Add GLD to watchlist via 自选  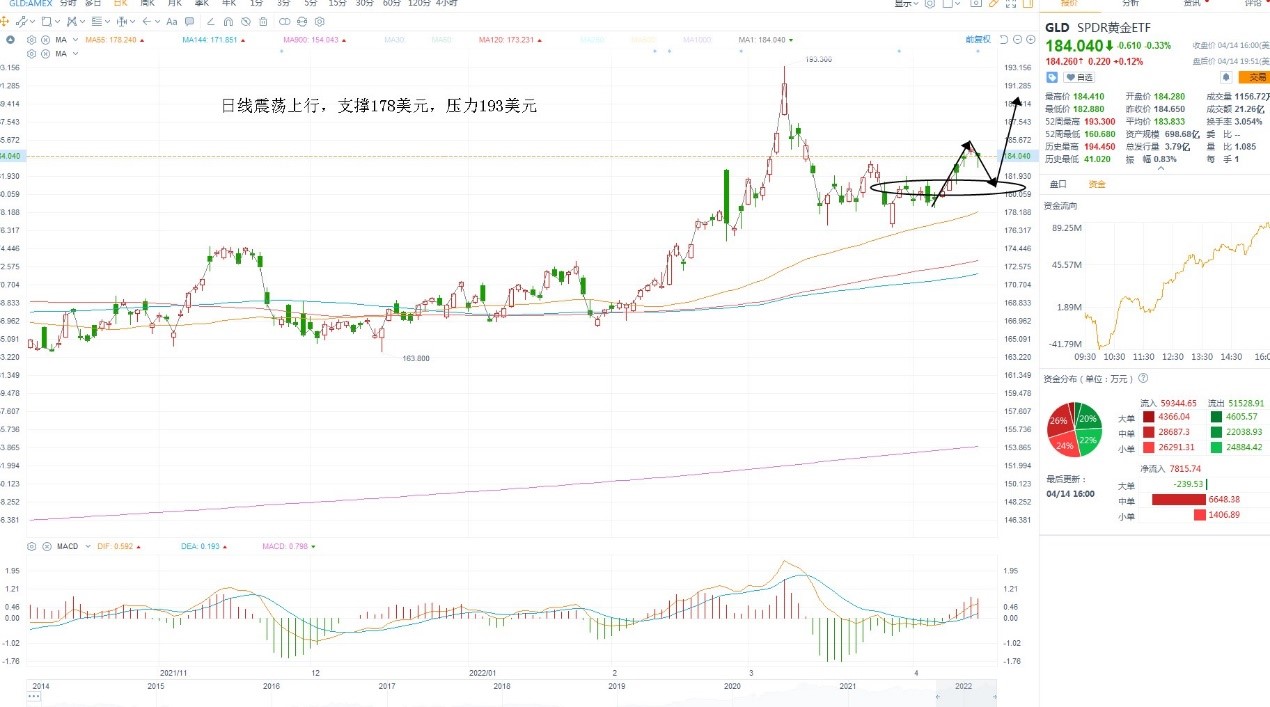1079,77
